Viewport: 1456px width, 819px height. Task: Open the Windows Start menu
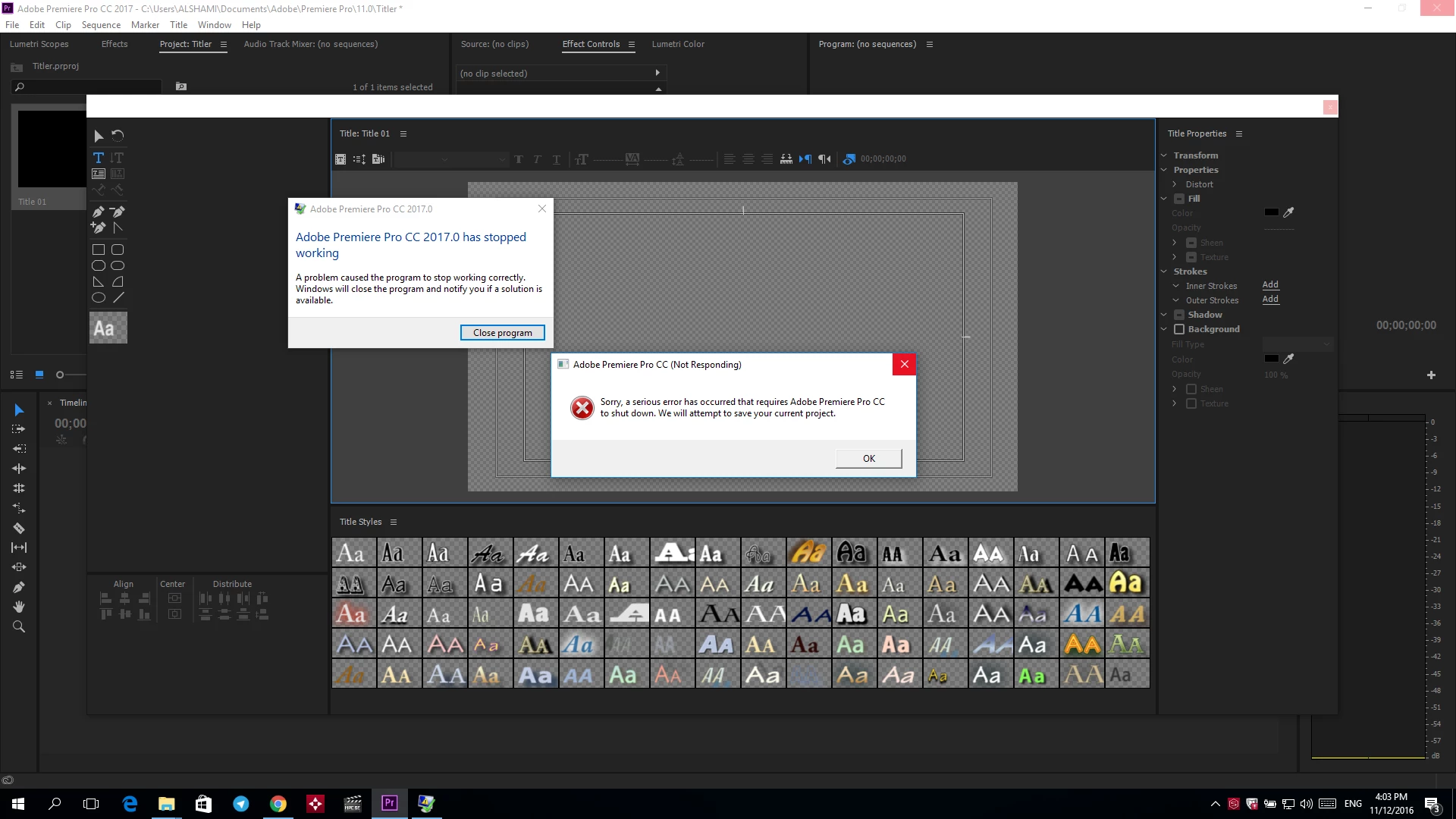(18, 804)
